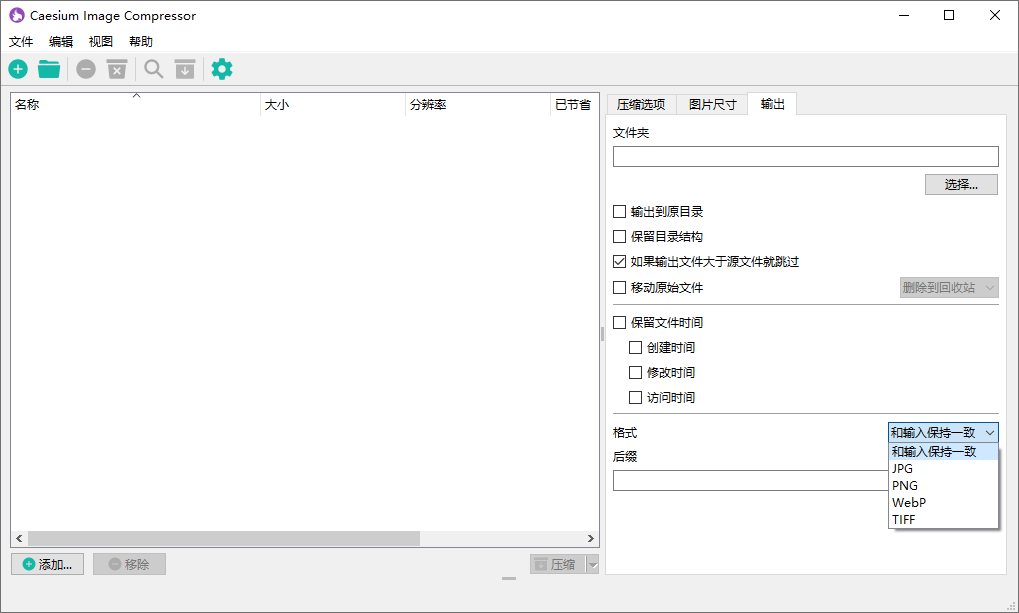
Task: Click the file list scroll left arrow
Action: [x=19, y=538]
